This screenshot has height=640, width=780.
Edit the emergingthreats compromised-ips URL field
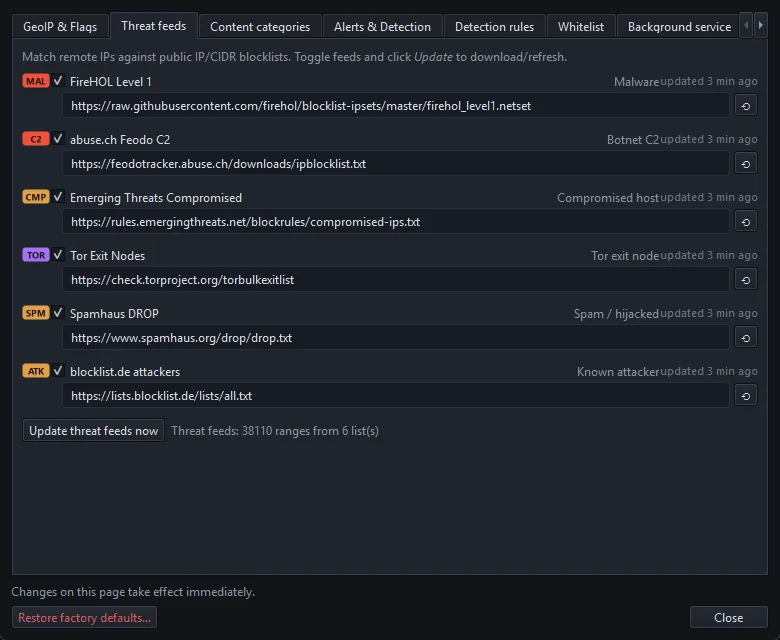[x=395, y=222]
